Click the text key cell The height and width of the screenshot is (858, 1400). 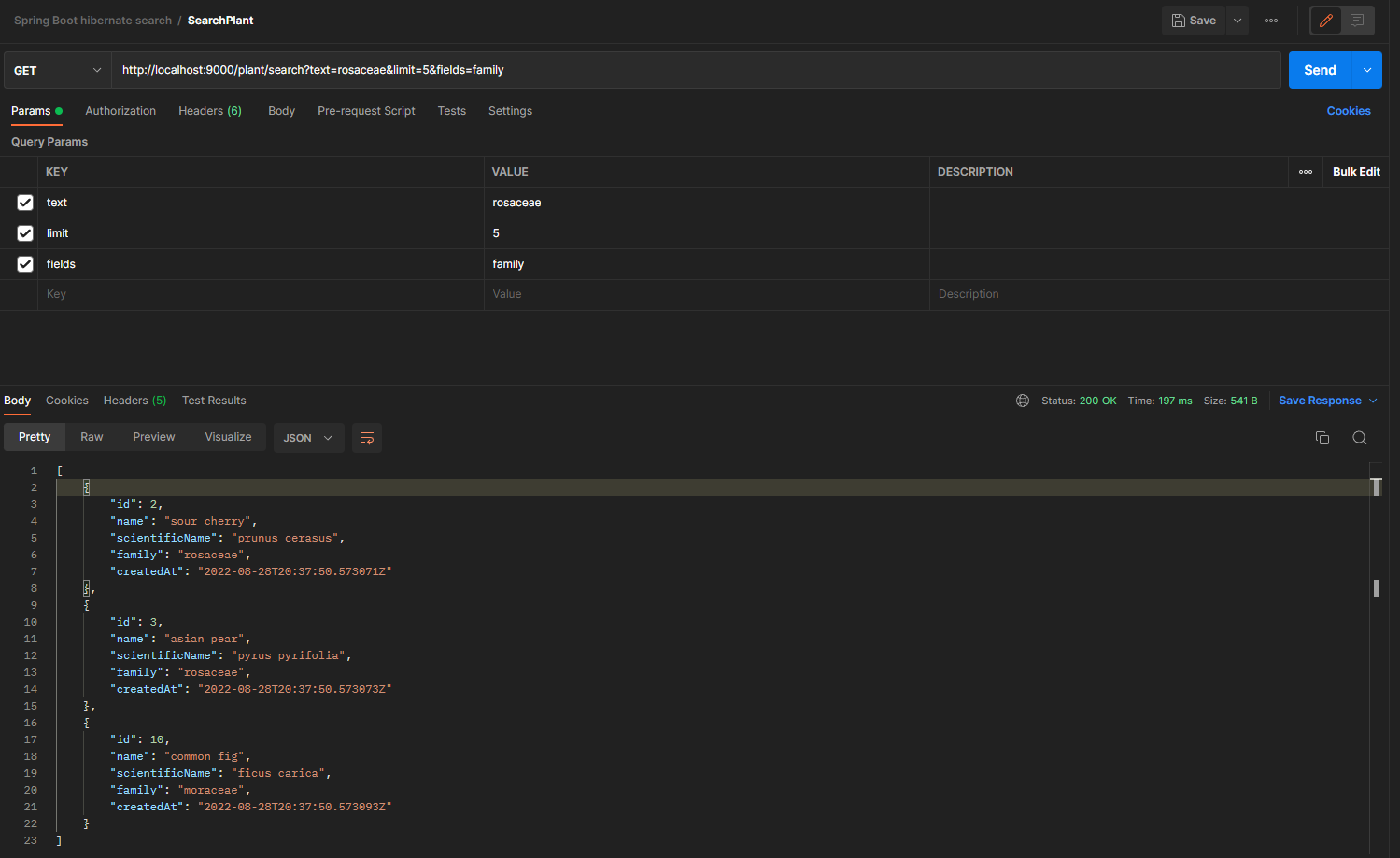[261, 203]
